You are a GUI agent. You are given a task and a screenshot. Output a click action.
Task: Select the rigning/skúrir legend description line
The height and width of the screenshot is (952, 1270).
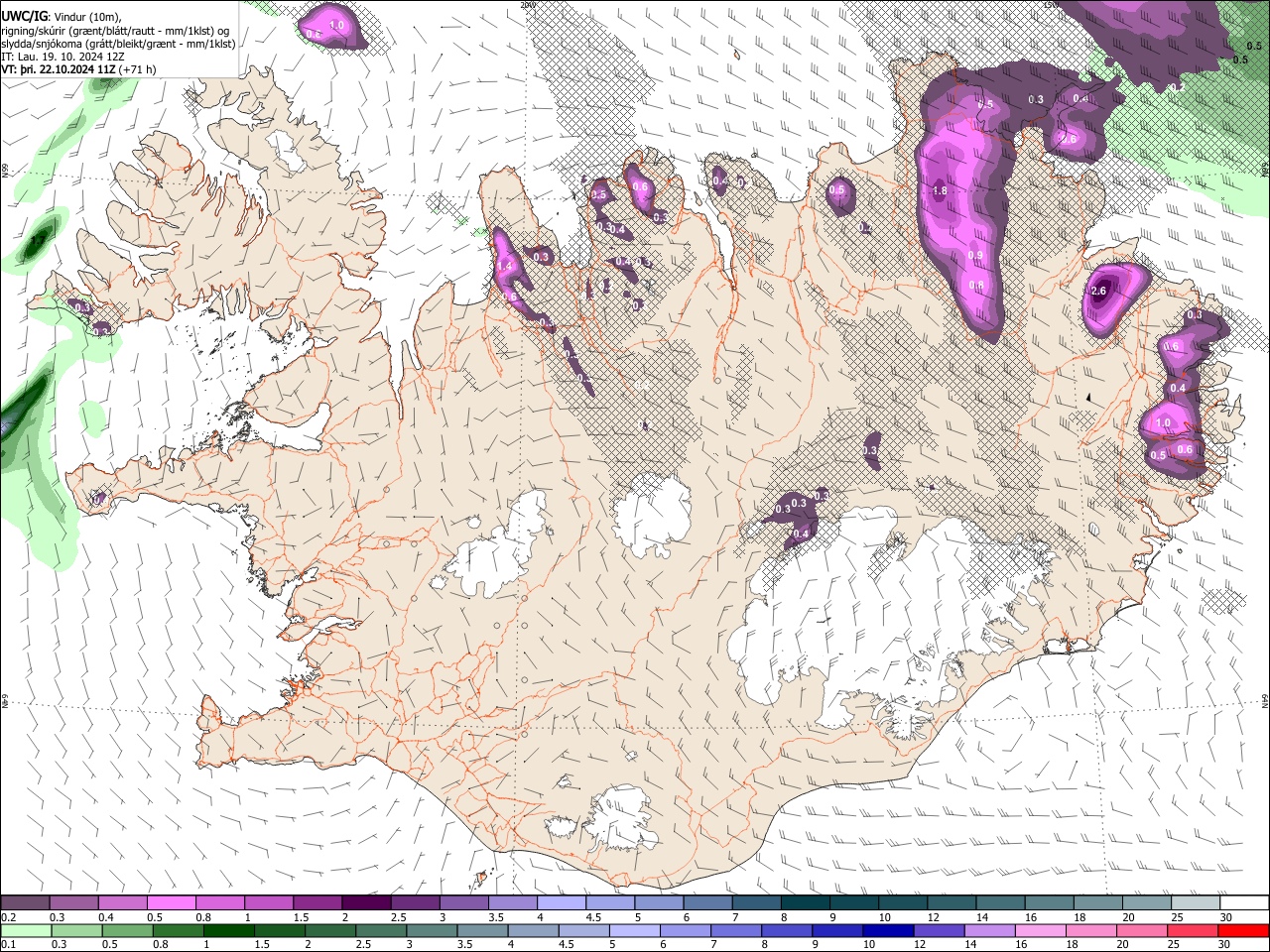coord(117,30)
